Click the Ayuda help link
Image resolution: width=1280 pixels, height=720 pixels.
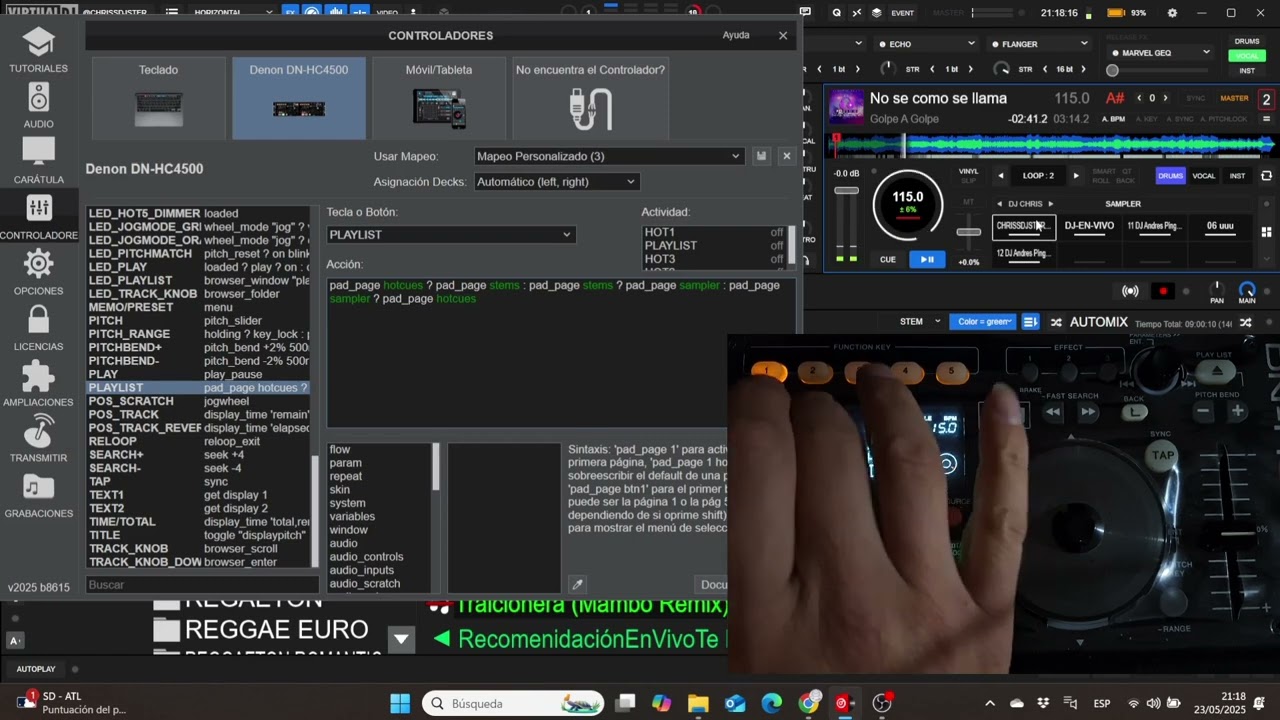(x=736, y=35)
